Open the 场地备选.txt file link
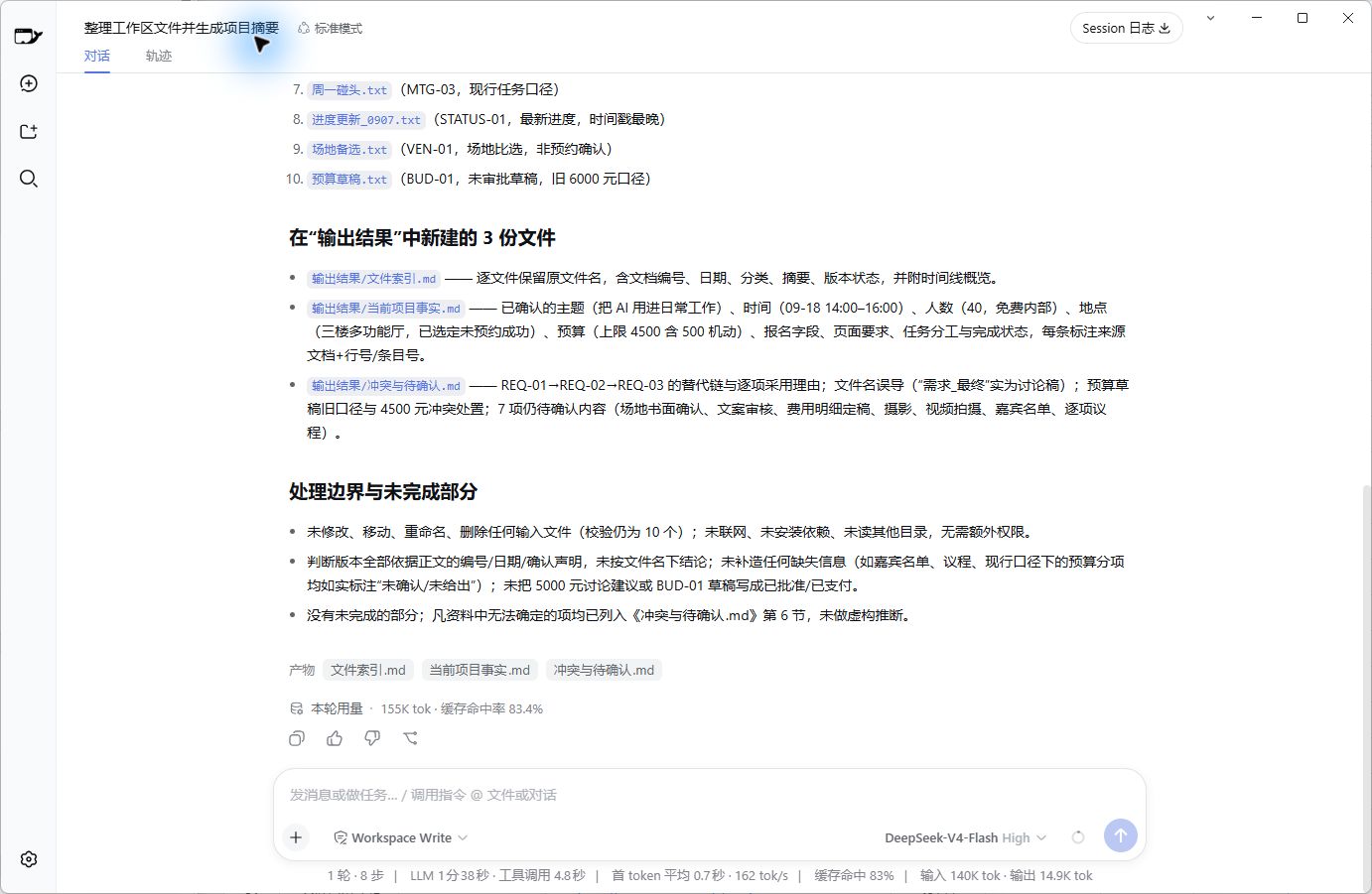This screenshot has height=894, width=1372. (349, 150)
